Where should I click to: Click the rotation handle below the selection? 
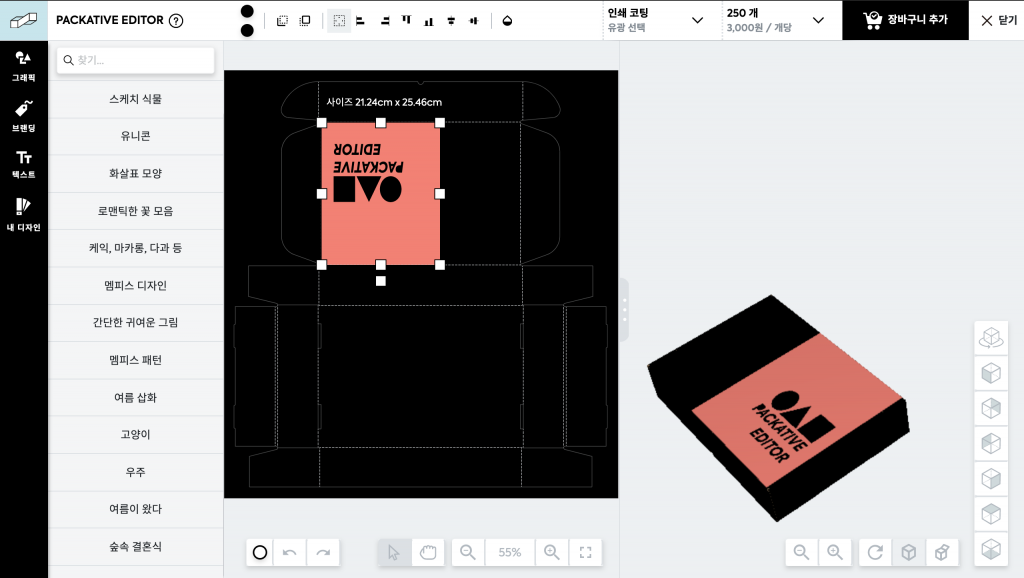point(381,281)
